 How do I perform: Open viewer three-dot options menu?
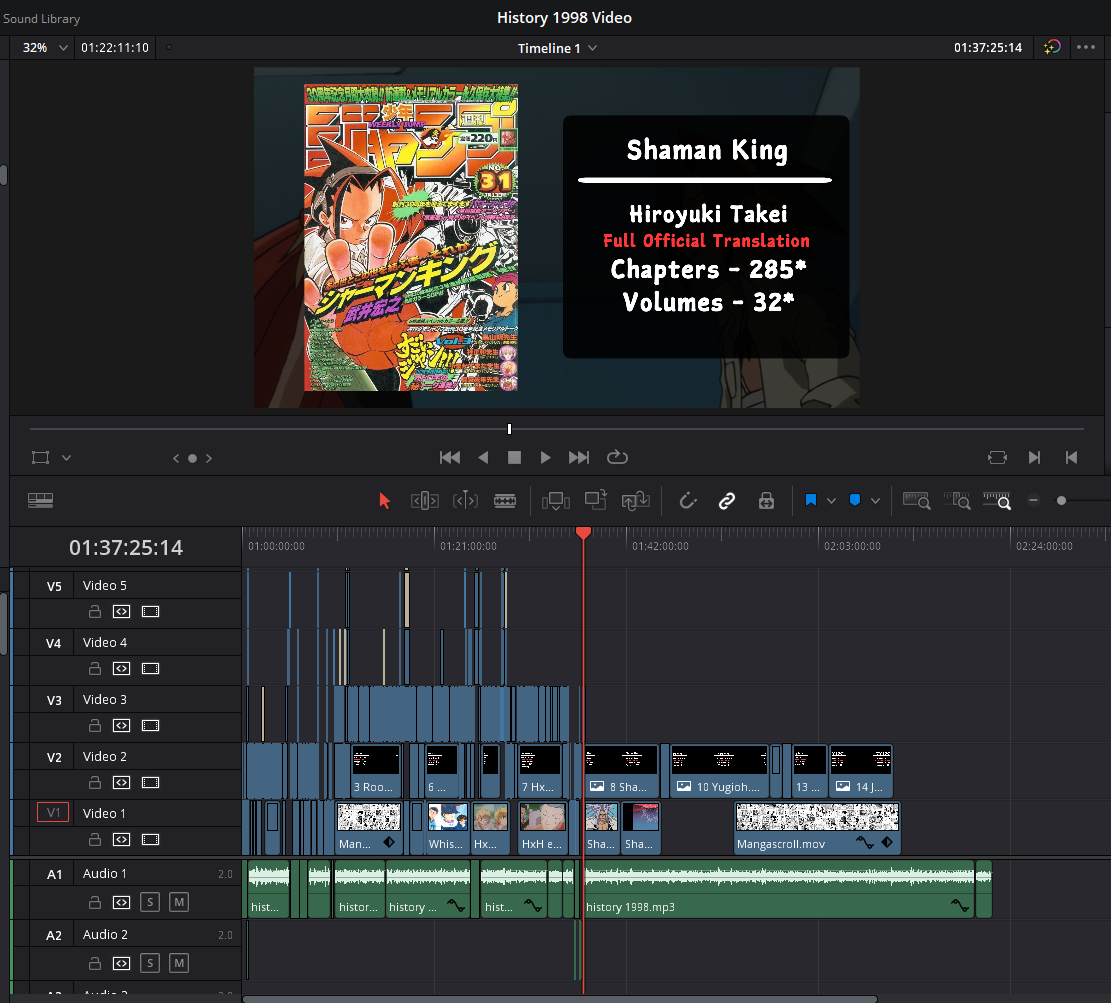pos(1086,48)
